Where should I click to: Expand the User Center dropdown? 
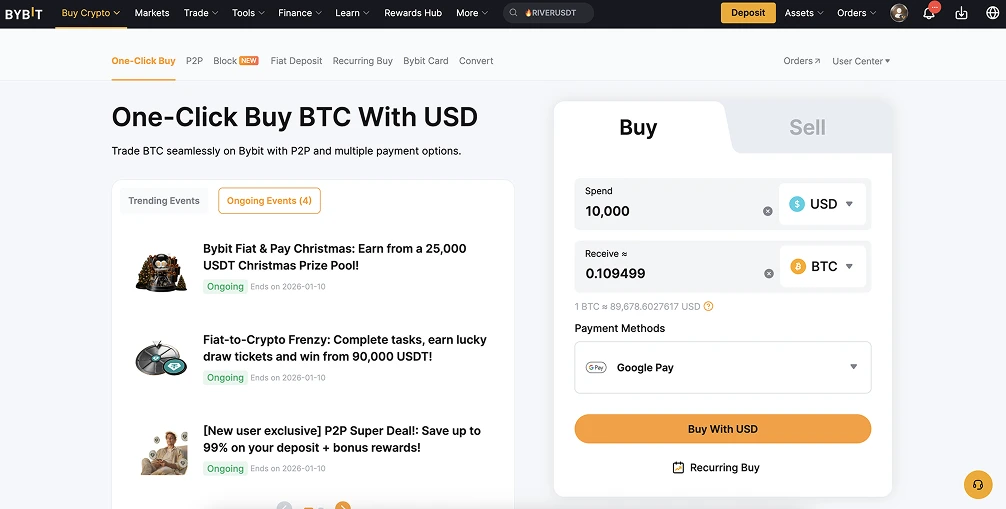861,61
